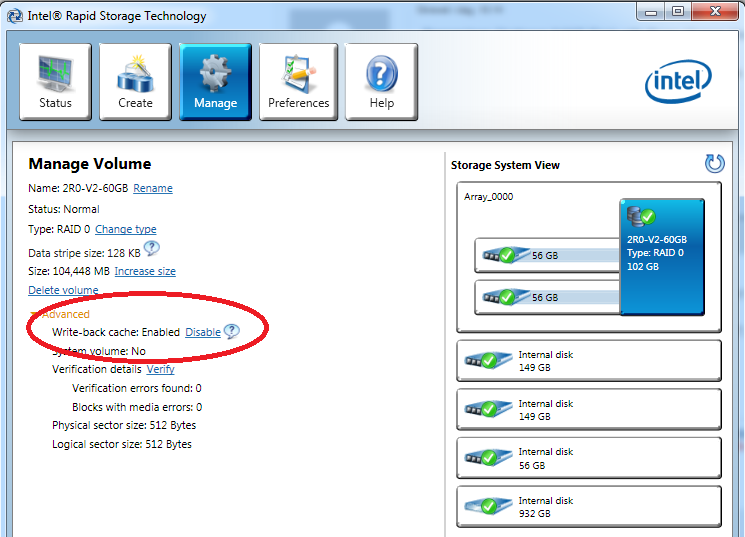Select the first 149 GB internal disk
This screenshot has width=745, height=537.
(x=589, y=361)
